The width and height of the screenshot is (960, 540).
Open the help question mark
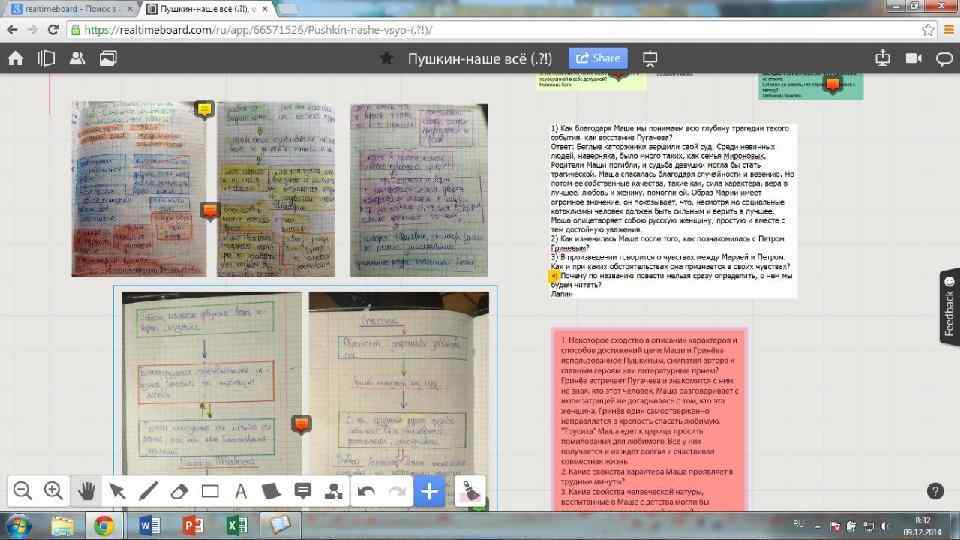(935, 491)
